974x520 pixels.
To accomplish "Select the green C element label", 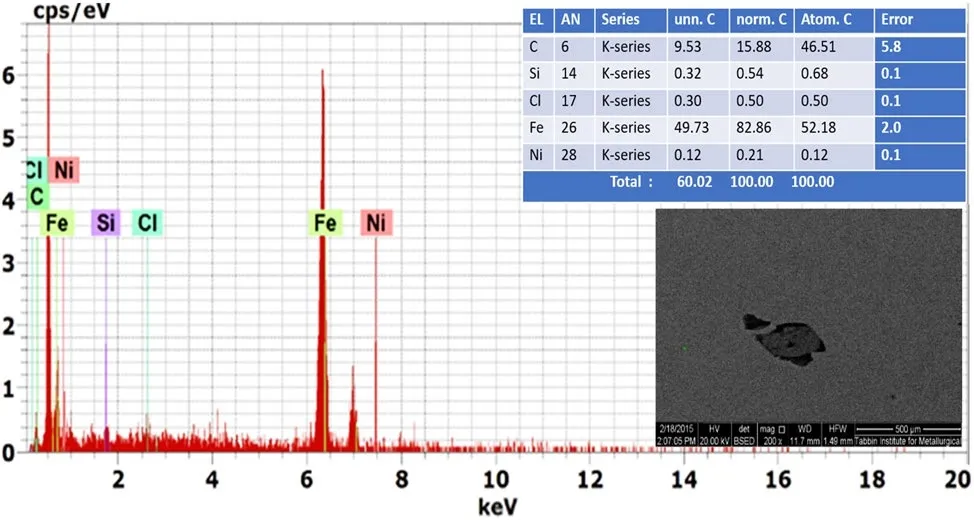I will (36, 196).
